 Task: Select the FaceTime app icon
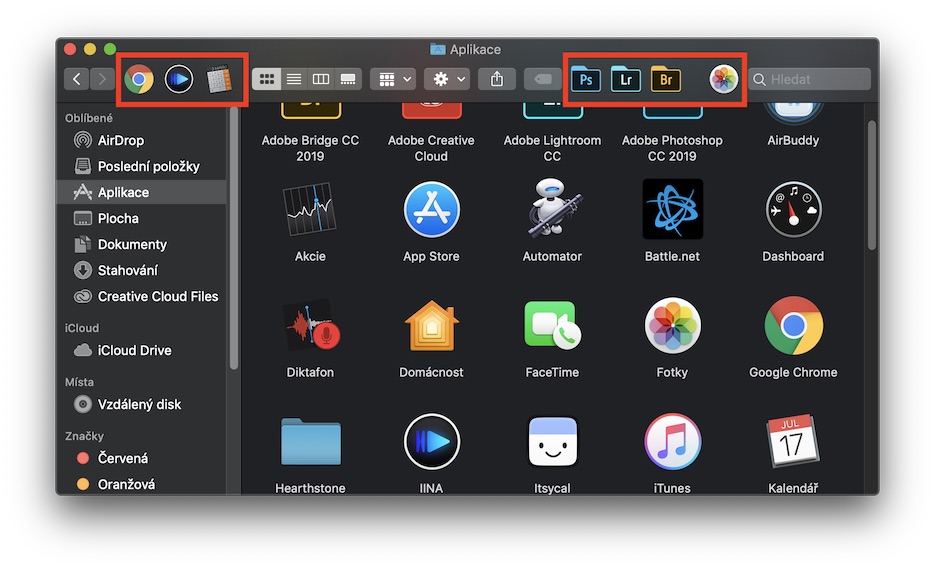(552, 326)
